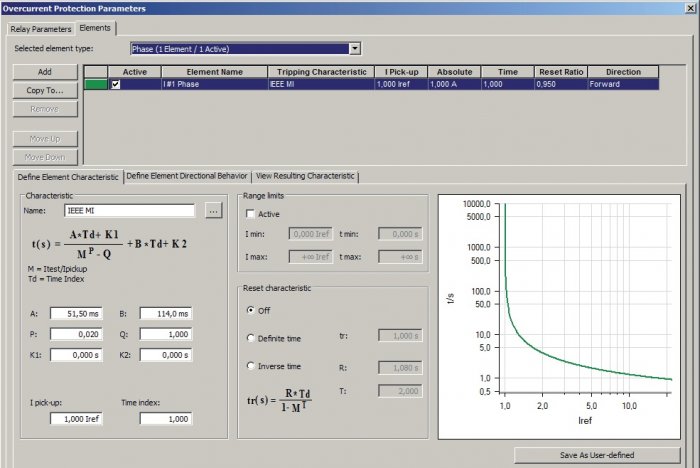Click the Move Up button
700x468 pixels.
coord(45,139)
